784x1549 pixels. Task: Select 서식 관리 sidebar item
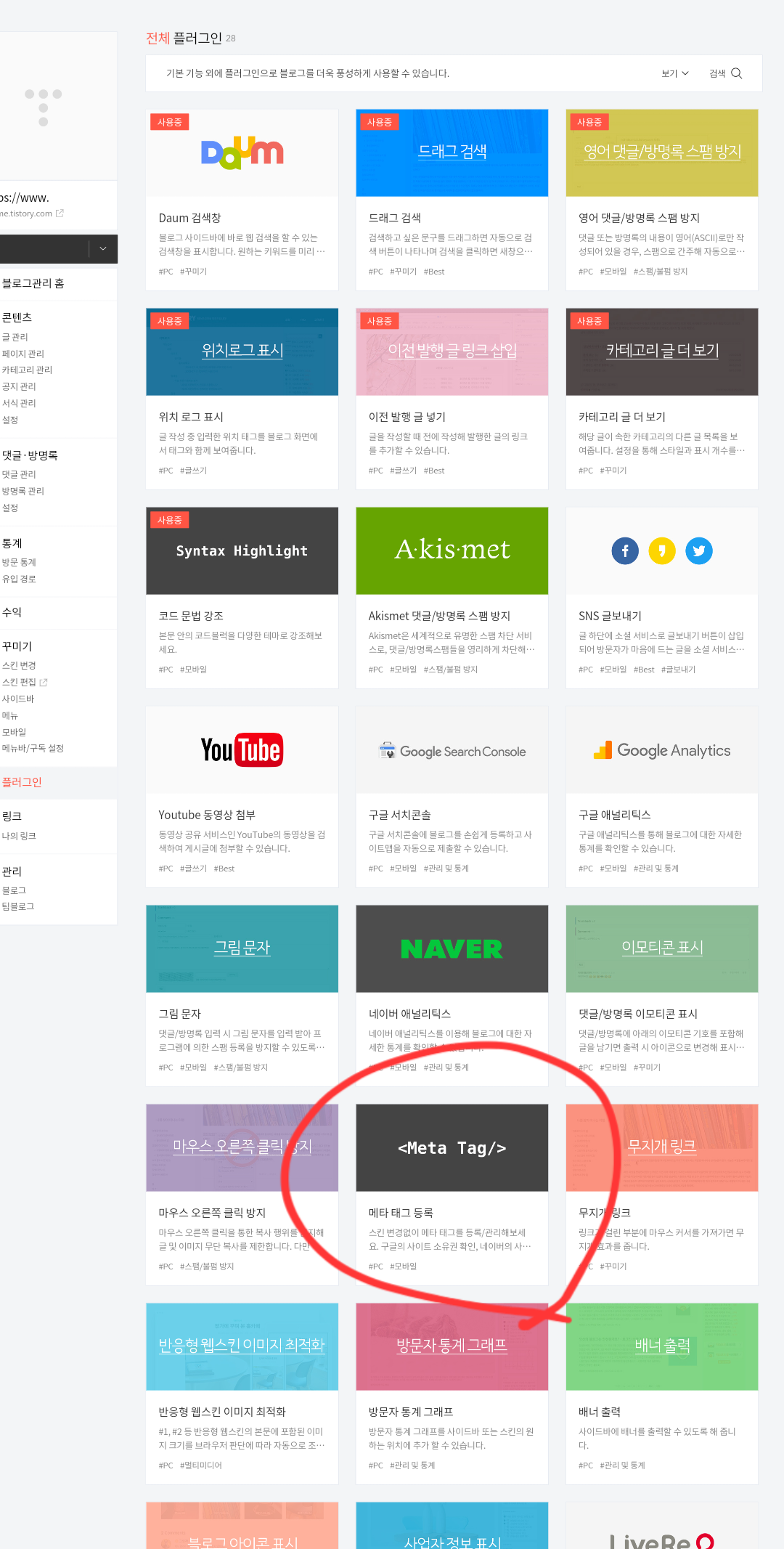point(19,403)
